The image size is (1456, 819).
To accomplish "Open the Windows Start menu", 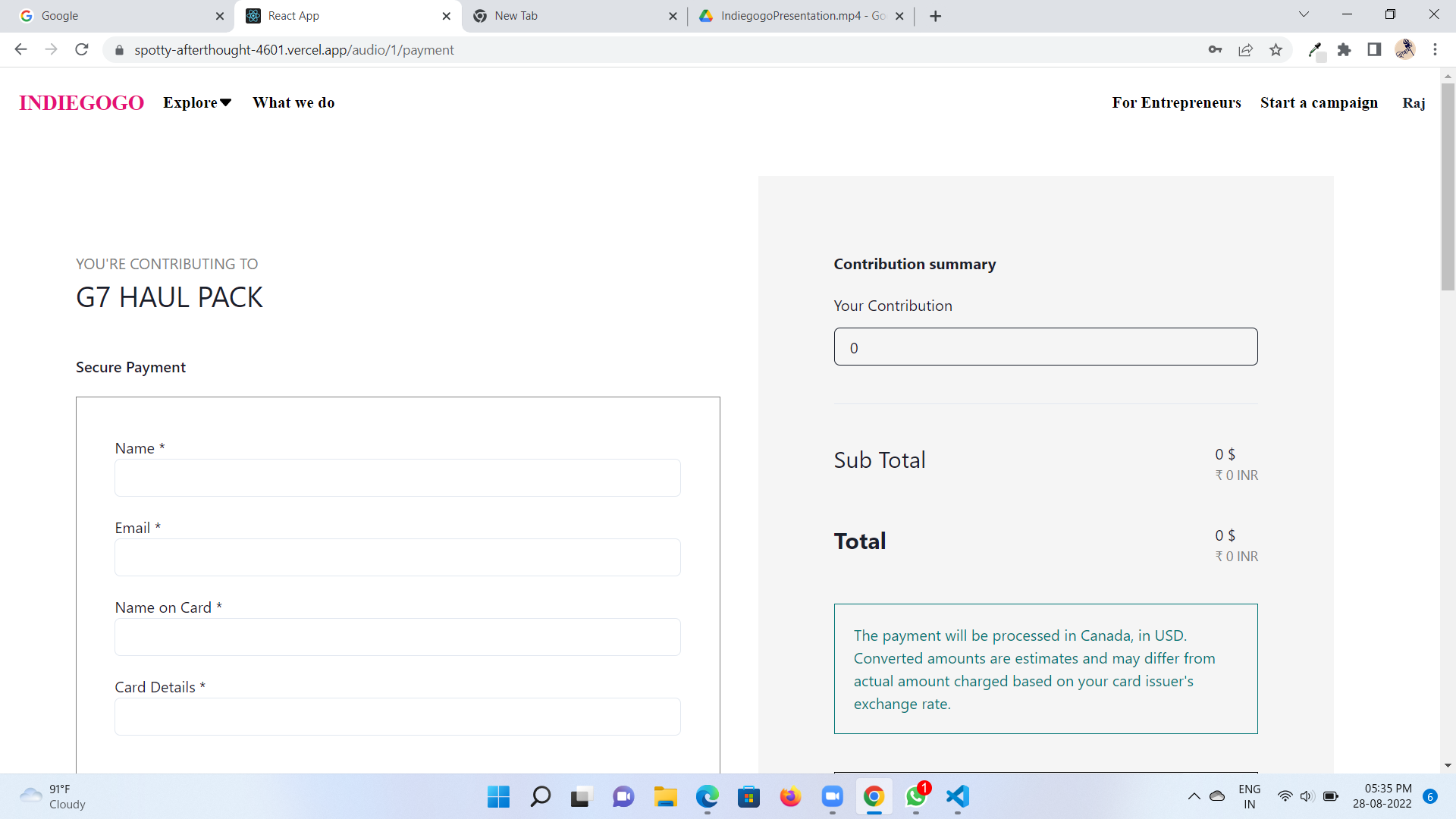I will 498,796.
